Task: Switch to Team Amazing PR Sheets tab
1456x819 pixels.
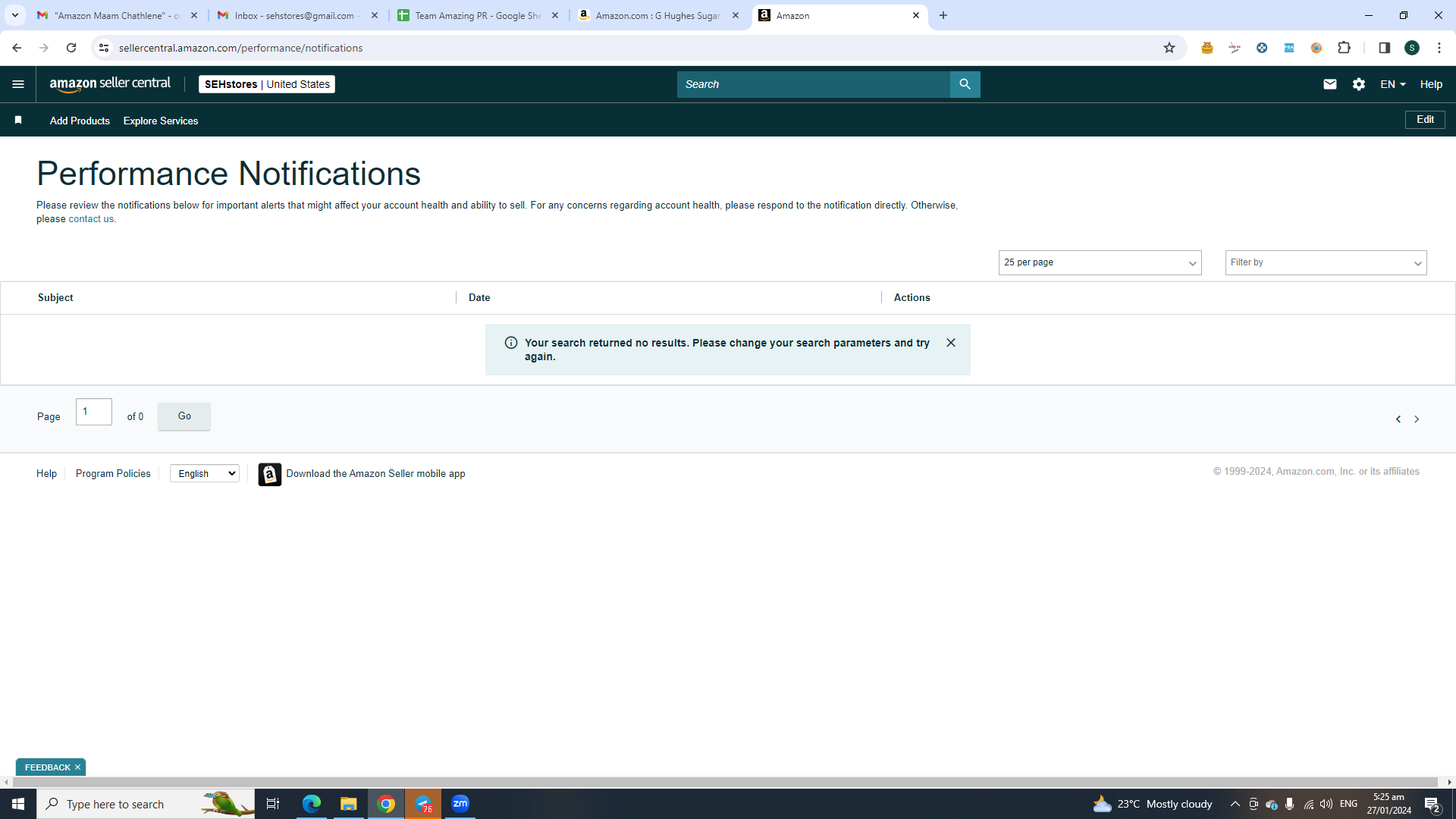Action: (x=478, y=15)
